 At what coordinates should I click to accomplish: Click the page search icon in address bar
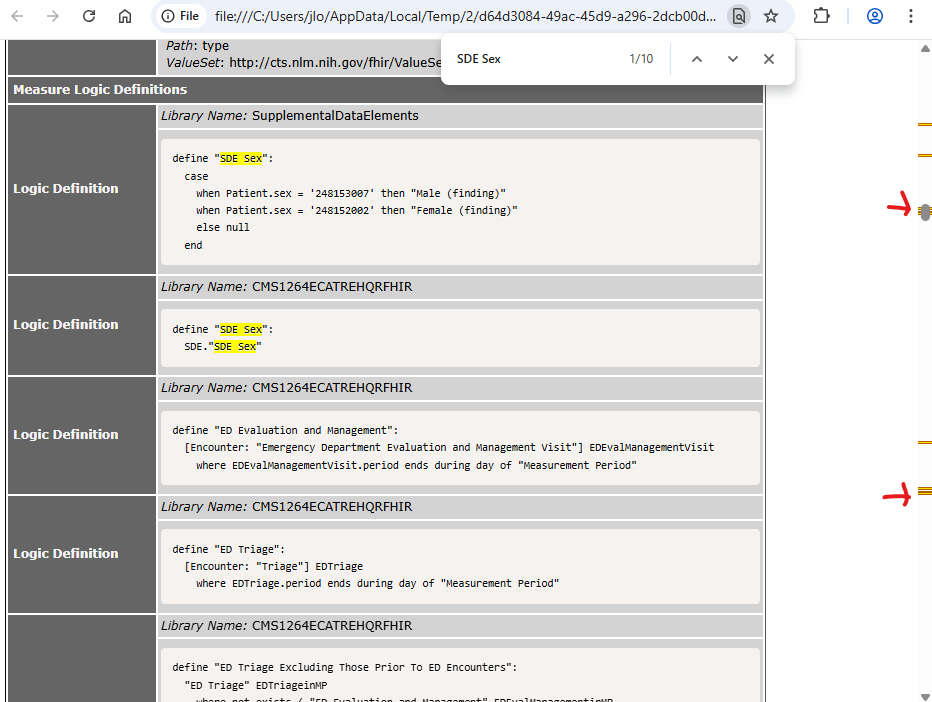pos(738,16)
